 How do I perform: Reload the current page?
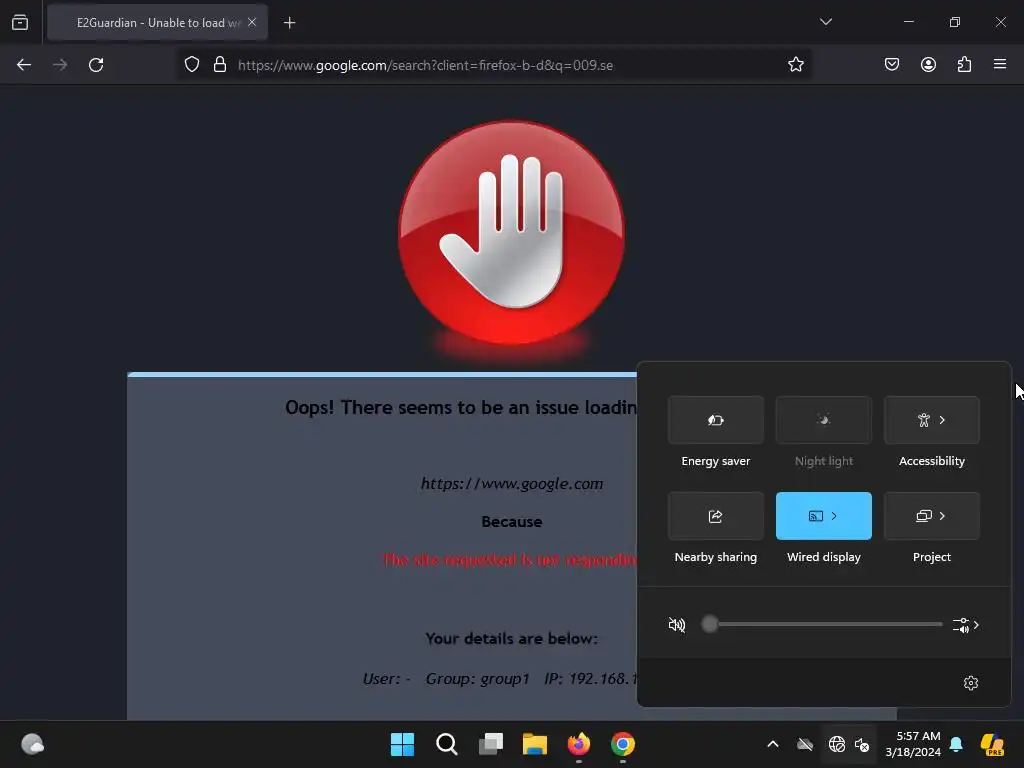tap(96, 65)
